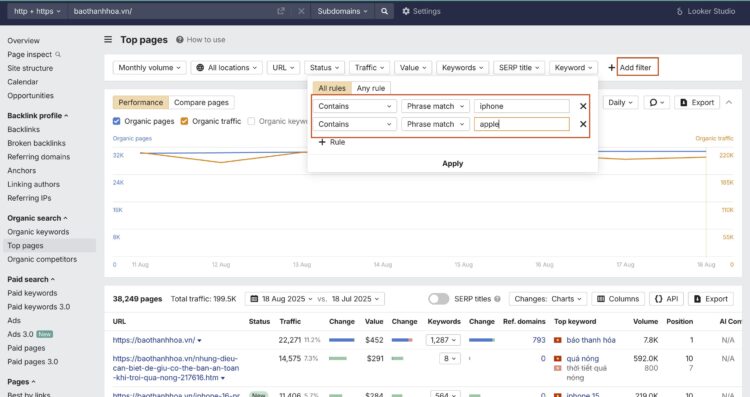Screen dimensions: 750x397
Task: Switch on the SERP titles toggle
Action: tap(438, 299)
